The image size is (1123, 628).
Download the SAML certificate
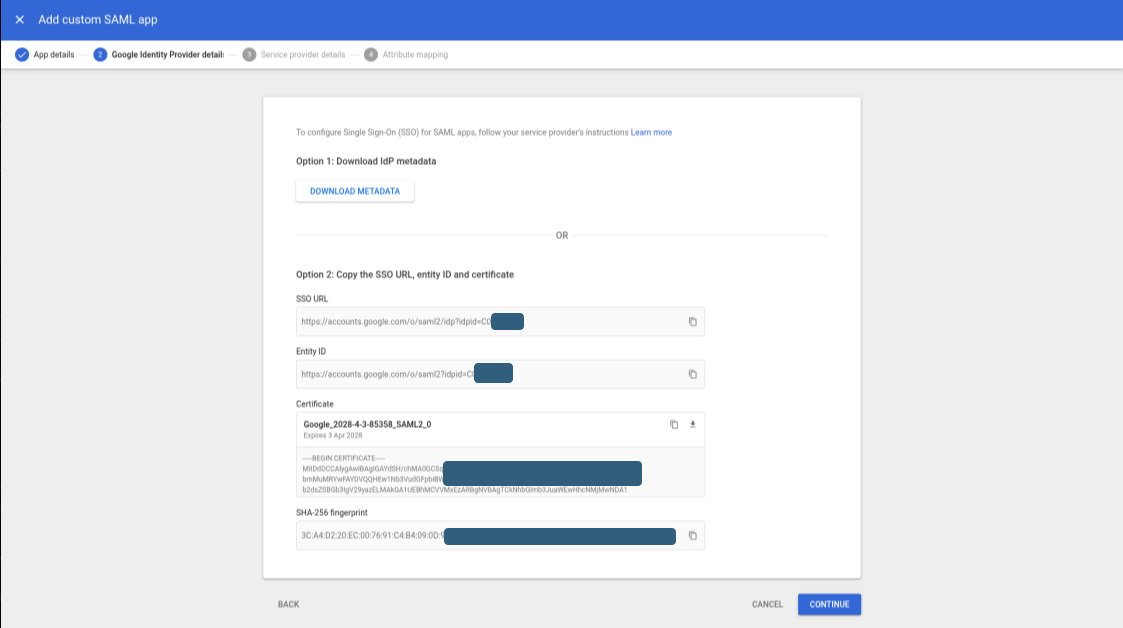(x=692, y=424)
